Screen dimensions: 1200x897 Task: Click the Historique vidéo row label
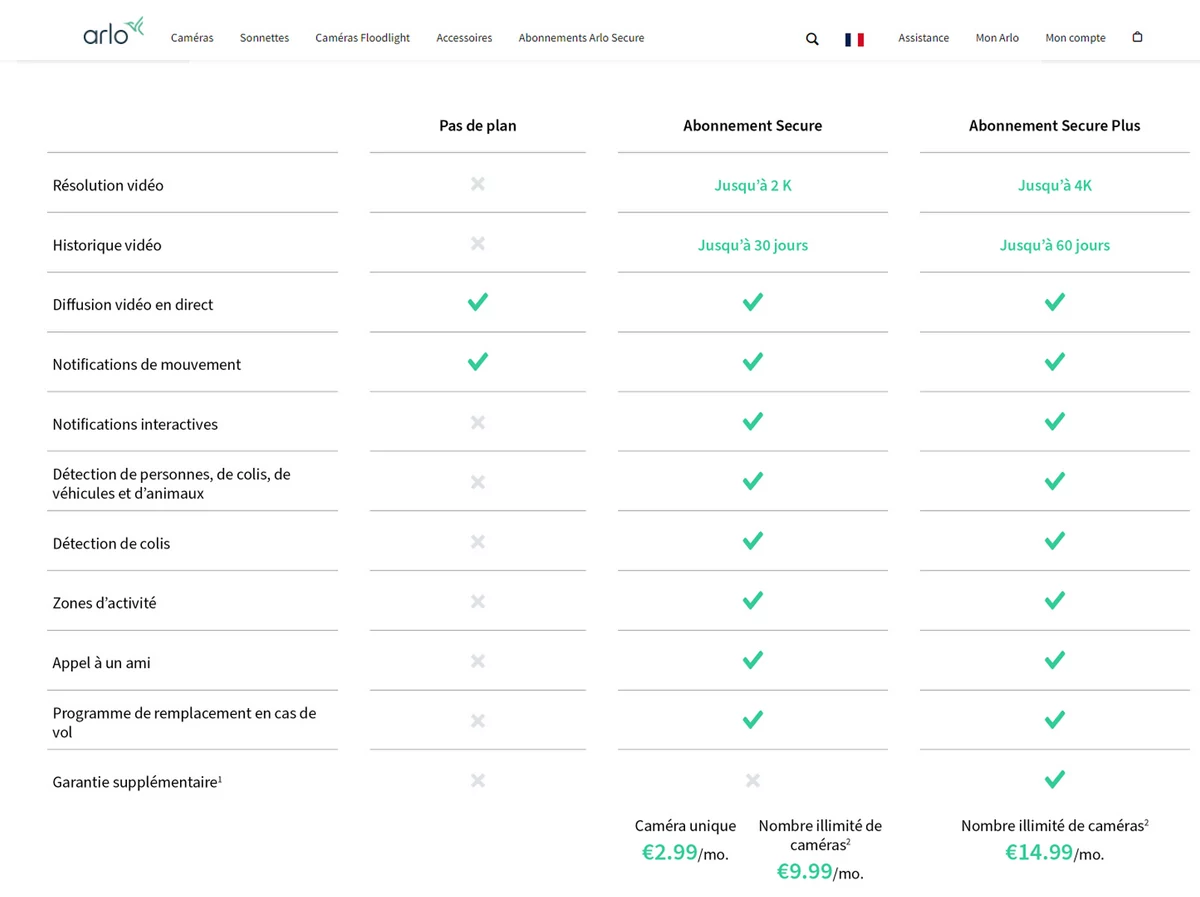[x=107, y=245]
